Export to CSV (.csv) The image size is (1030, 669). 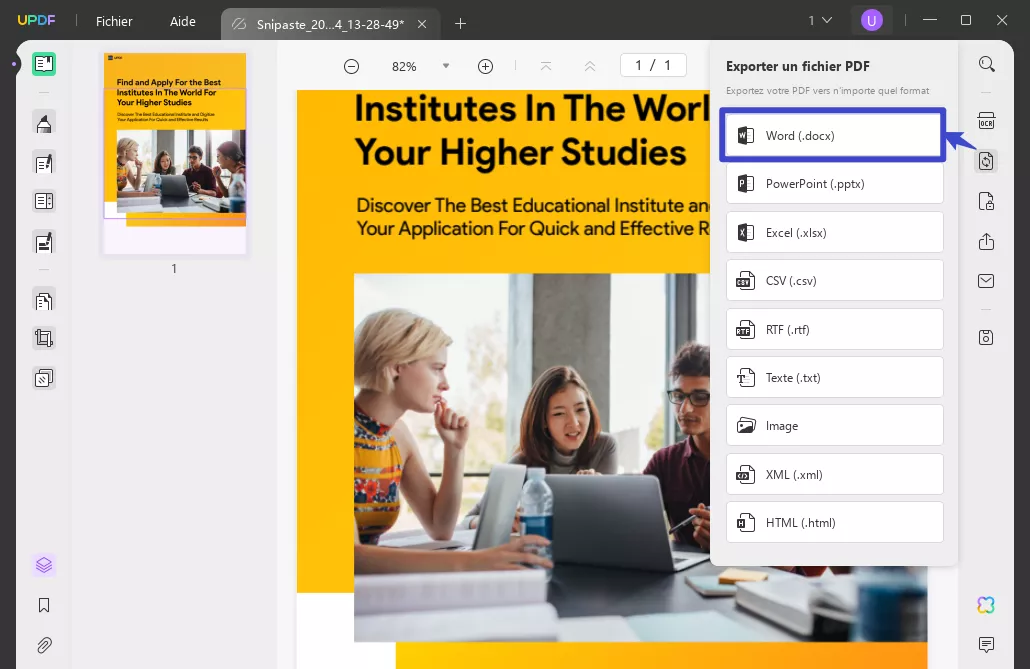(x=834, y=281)
